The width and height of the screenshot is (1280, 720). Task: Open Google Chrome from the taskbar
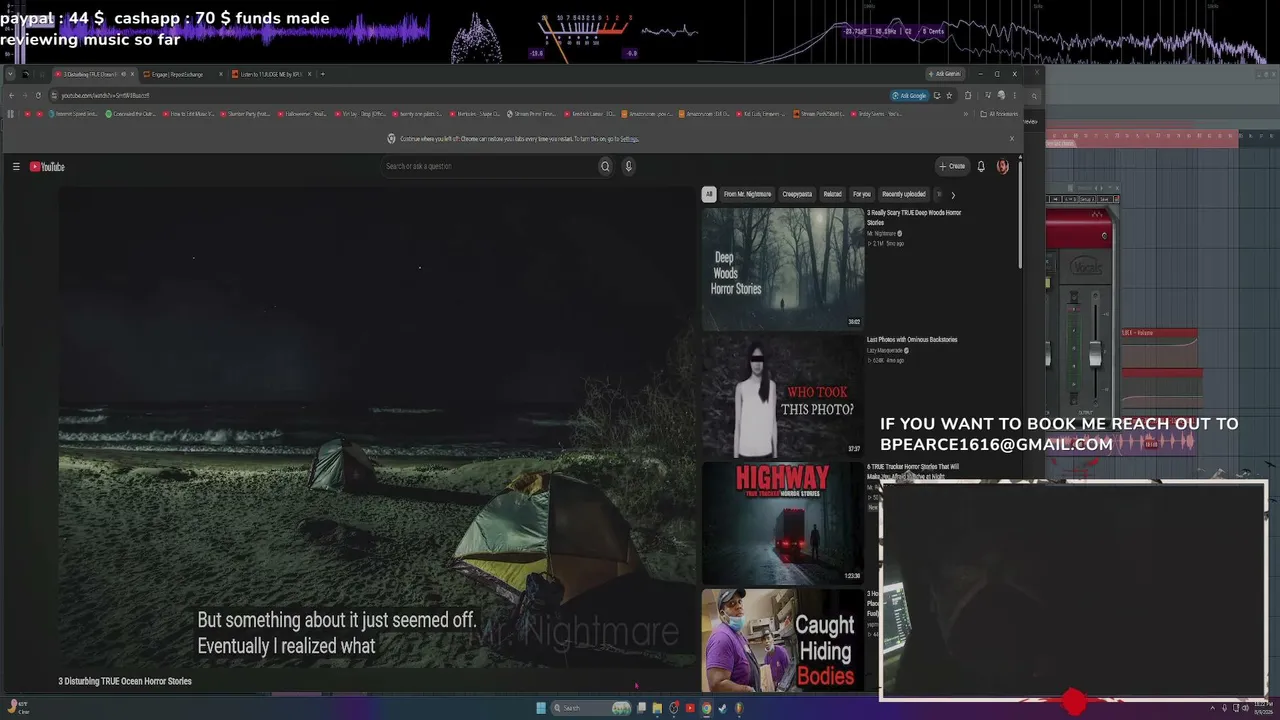click(x=706, y=708)
